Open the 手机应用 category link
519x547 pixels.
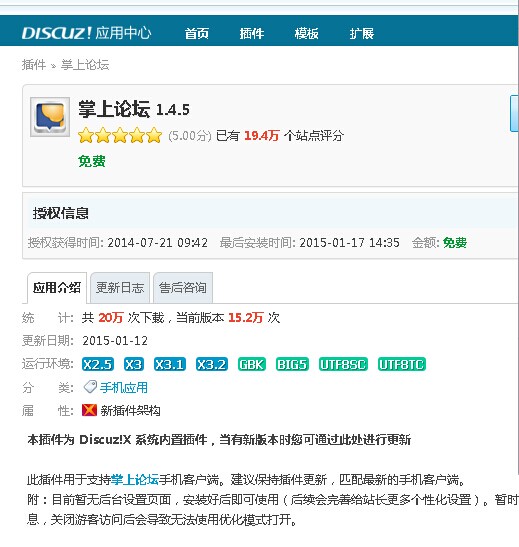pyautogui.click(x=124, y=388)
